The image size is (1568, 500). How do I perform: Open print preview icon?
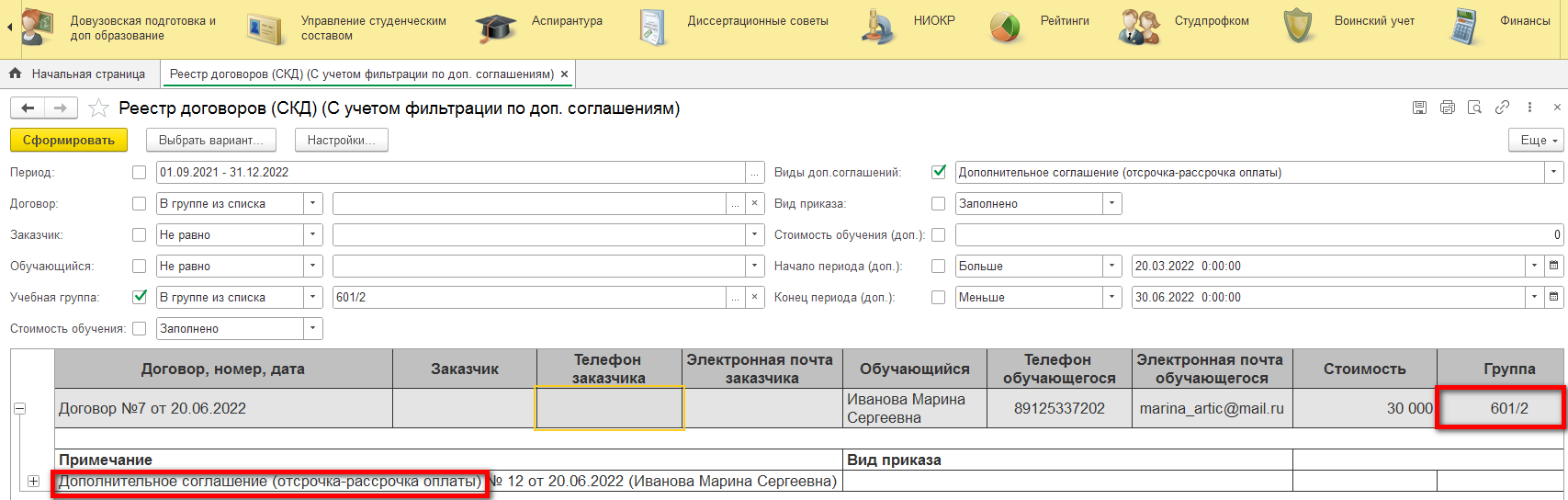tap(1474, 108)
